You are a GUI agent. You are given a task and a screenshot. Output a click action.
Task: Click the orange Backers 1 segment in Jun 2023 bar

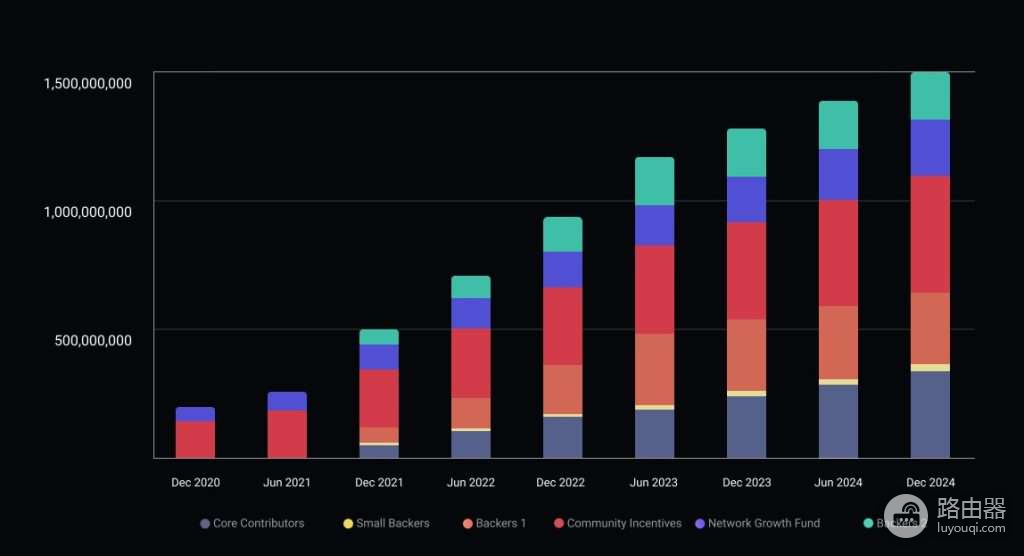(654, 369)
